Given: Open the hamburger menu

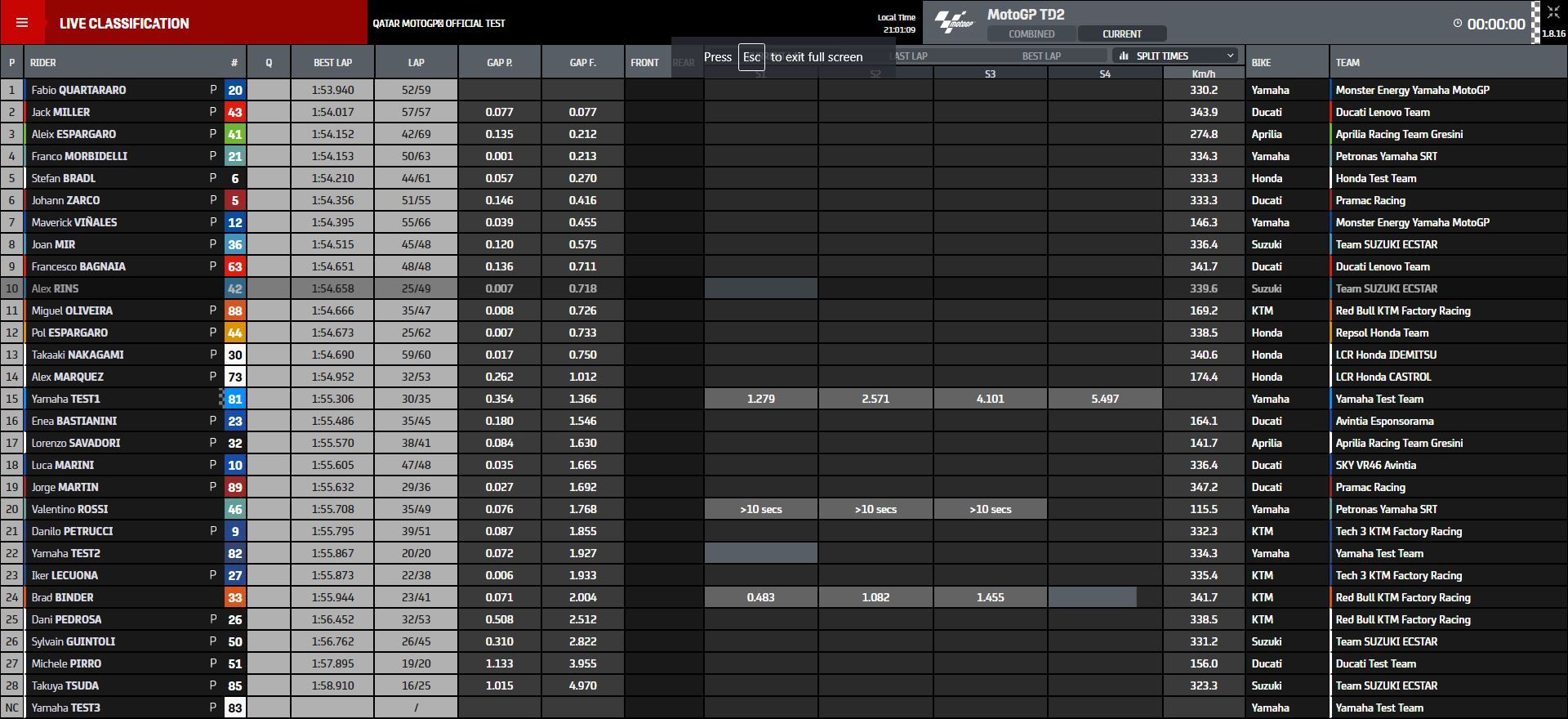Looking at the screenshot, I should point(22,23).
